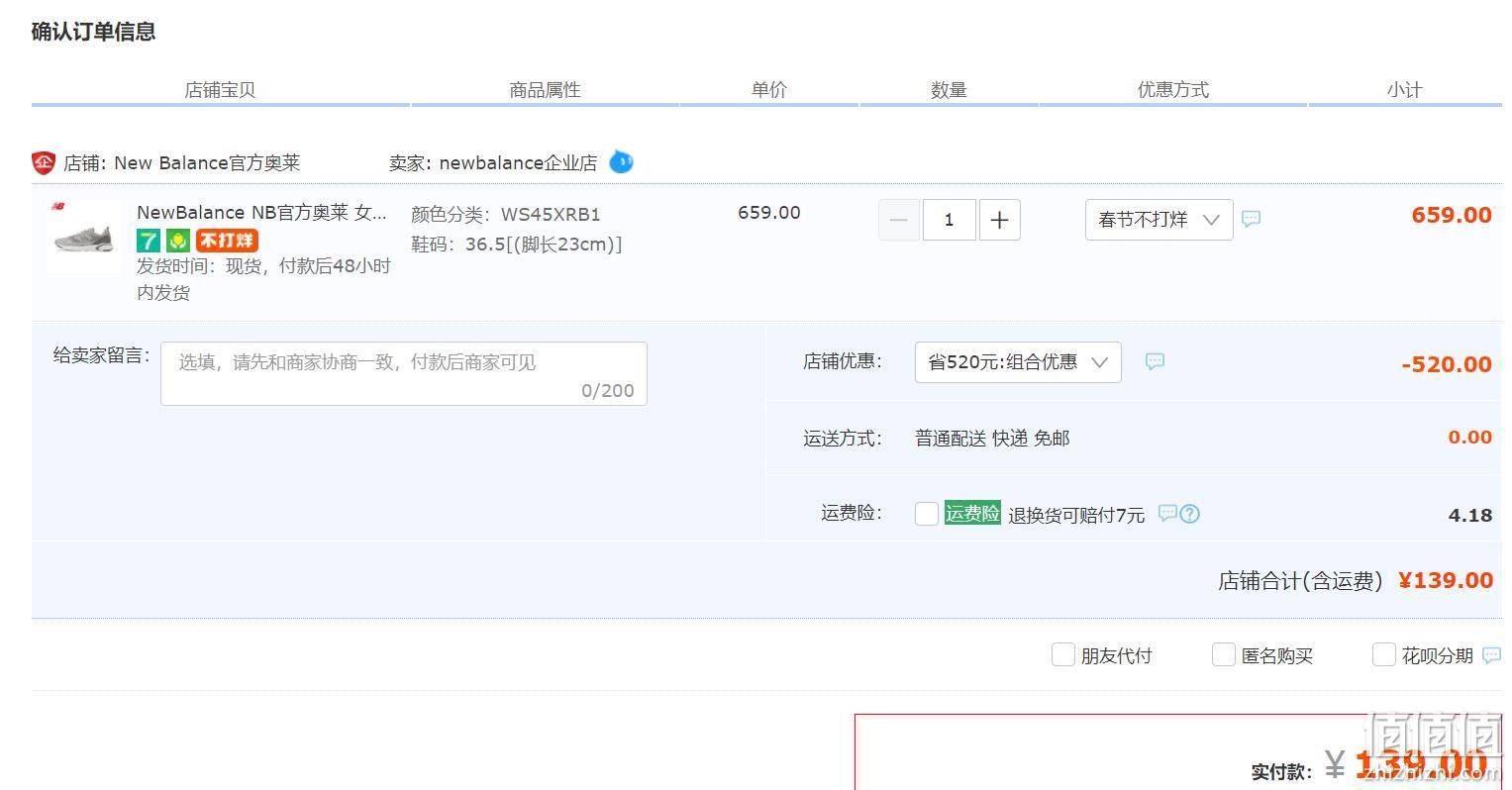Open the 运费险 help question mark
1512x790 pixels.
coord(1190,514)
